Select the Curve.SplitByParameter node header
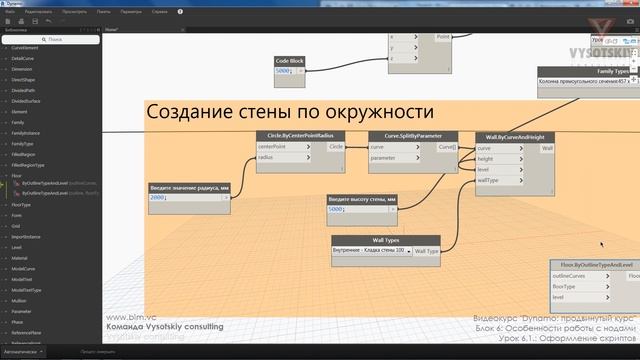The height and width of the screenshot is (360, 640). pos(413,136)
